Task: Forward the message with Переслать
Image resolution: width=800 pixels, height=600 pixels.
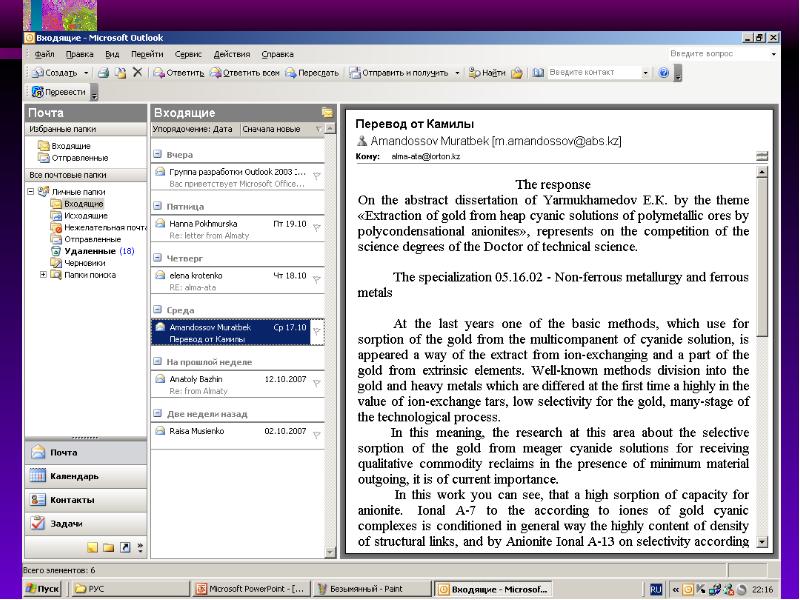Action: coord(312,73)
